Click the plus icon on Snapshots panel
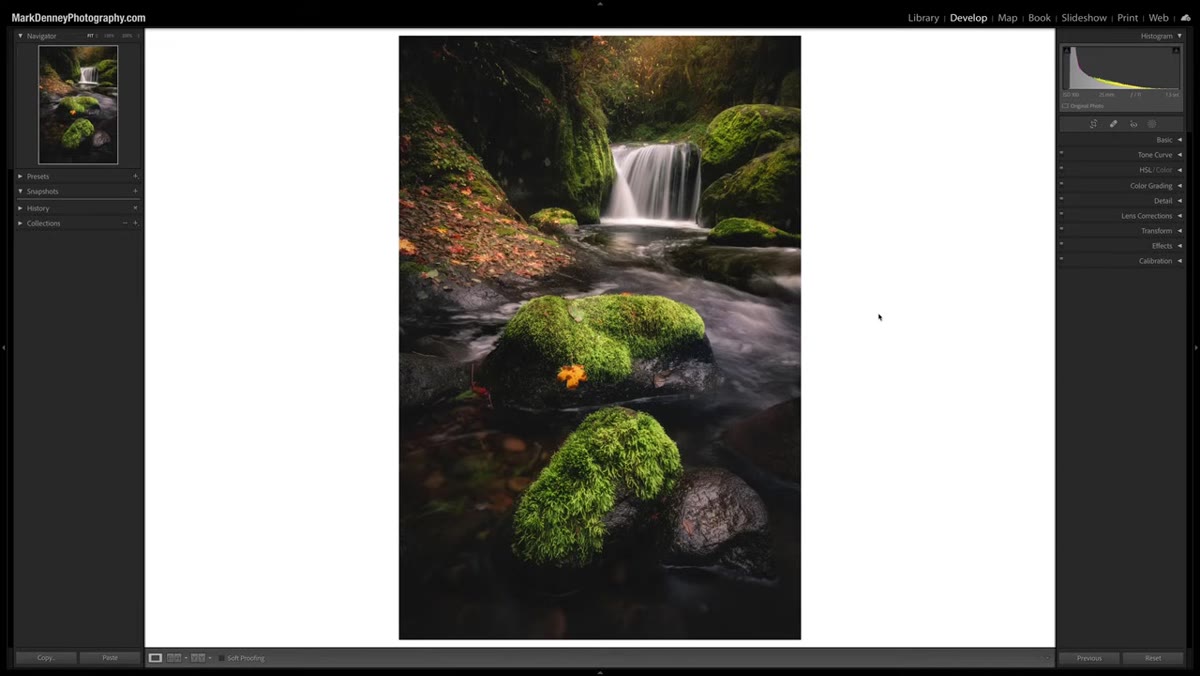1200x676 pixels. (x=135, y=191)
